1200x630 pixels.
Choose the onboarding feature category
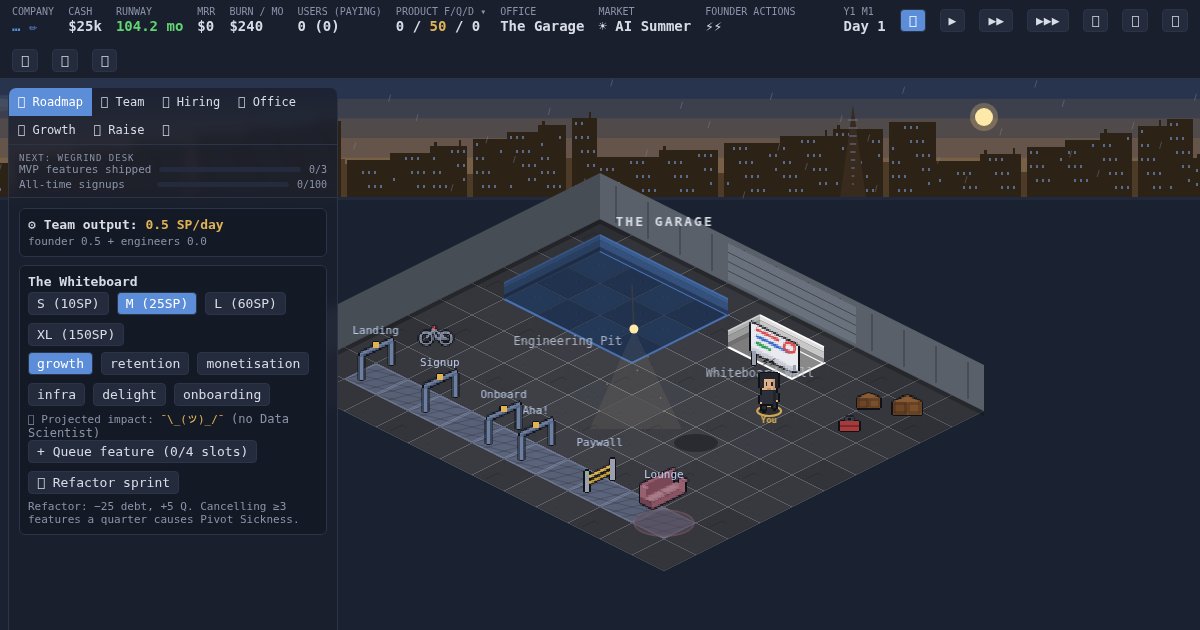(x=222, y=394)
